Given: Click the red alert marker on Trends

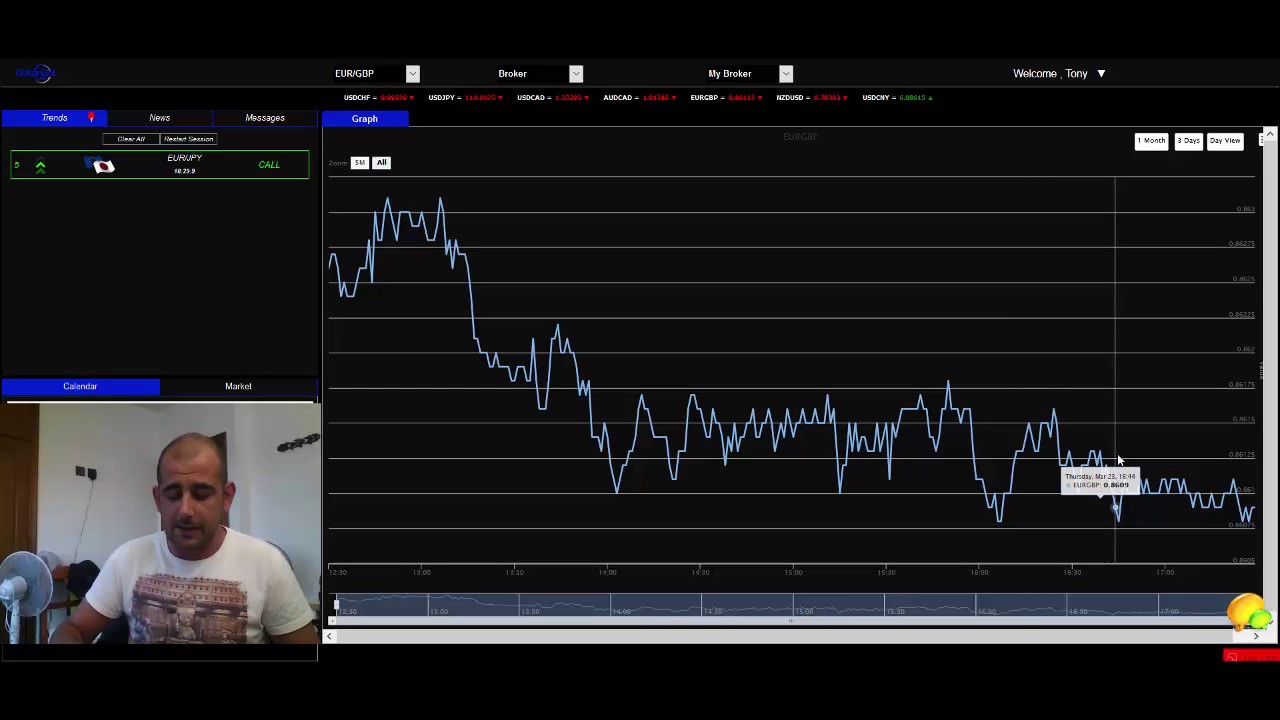Looking at the screenshot, I should point(91,118).
